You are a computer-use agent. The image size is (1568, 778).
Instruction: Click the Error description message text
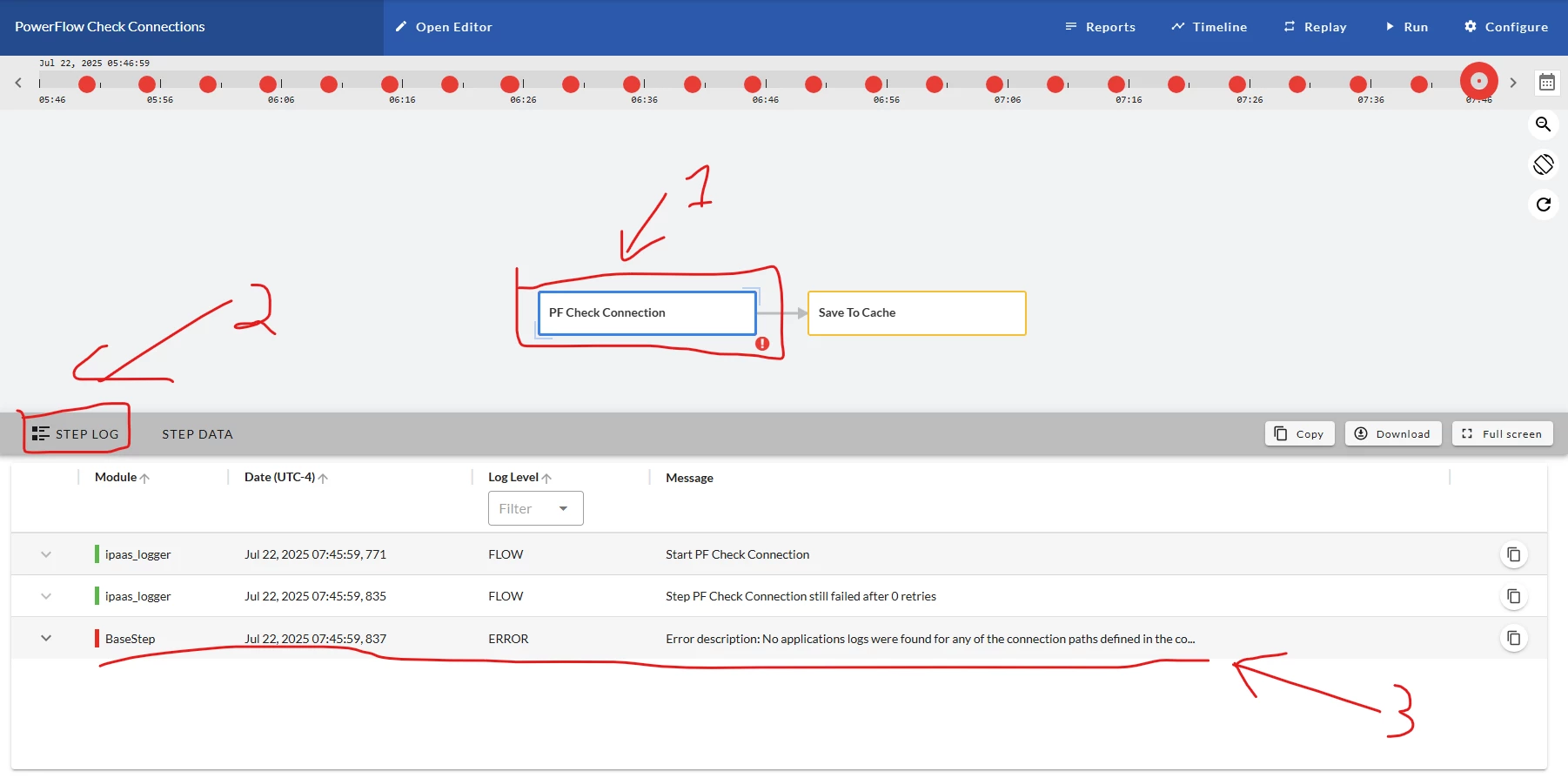(930, 639)
